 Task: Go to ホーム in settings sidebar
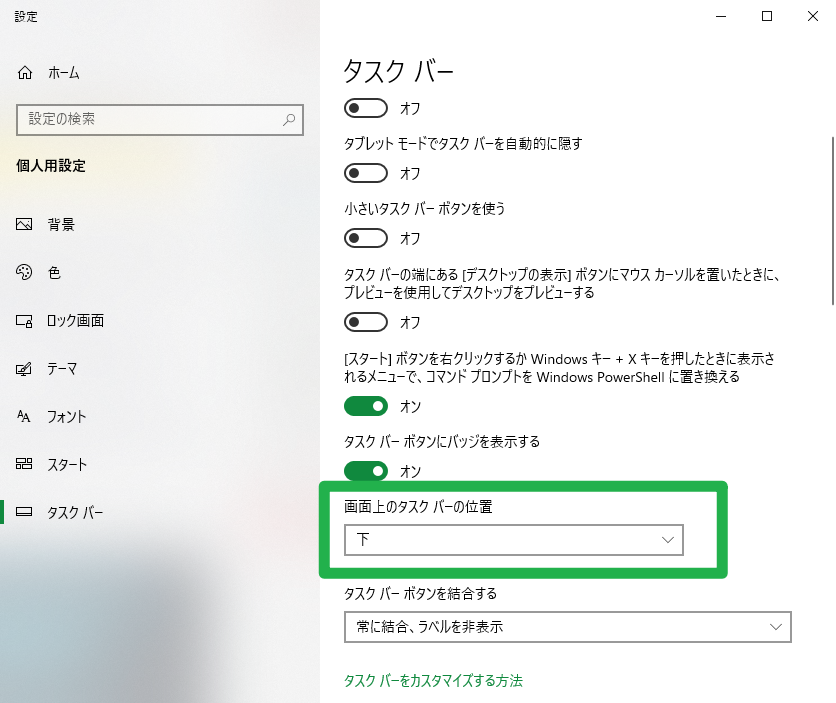tap(63, 72)
